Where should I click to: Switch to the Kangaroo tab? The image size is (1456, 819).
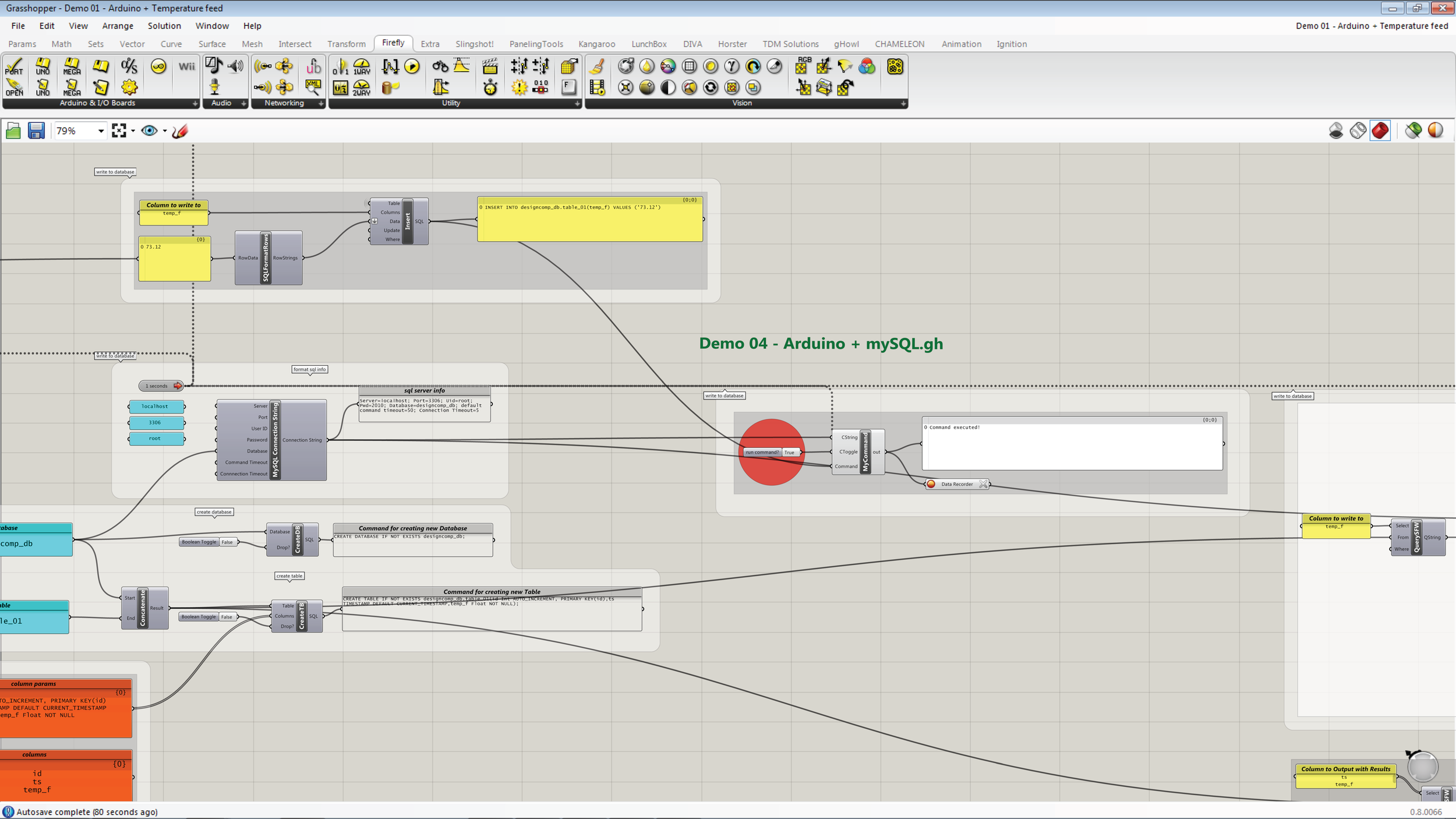tap(597, 44)
